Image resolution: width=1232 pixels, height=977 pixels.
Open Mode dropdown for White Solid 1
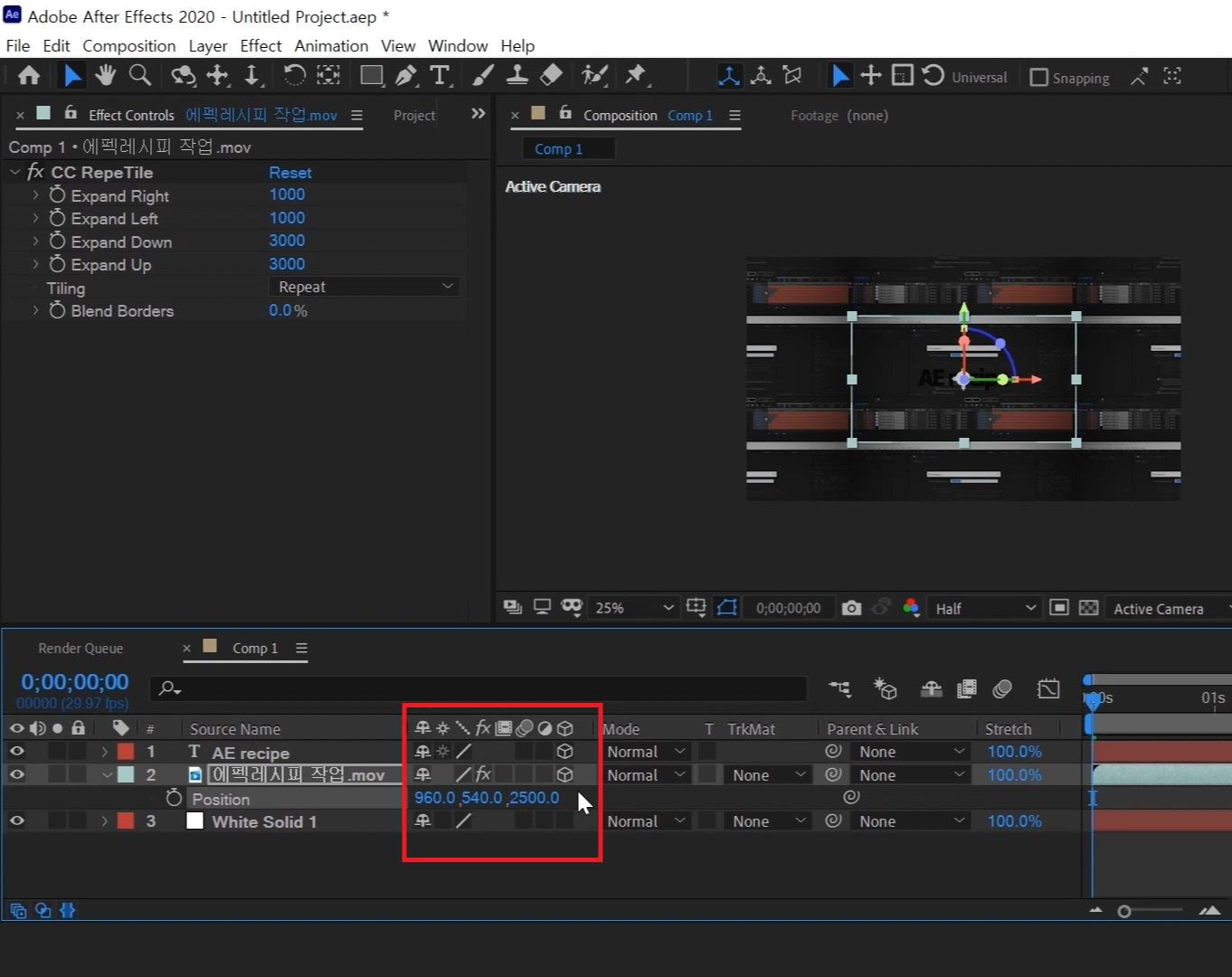click(646, 821)
